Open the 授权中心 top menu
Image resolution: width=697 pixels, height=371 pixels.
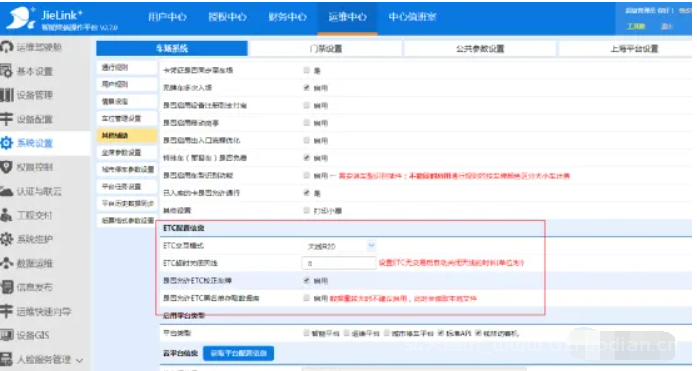click(x=227, y=17)
